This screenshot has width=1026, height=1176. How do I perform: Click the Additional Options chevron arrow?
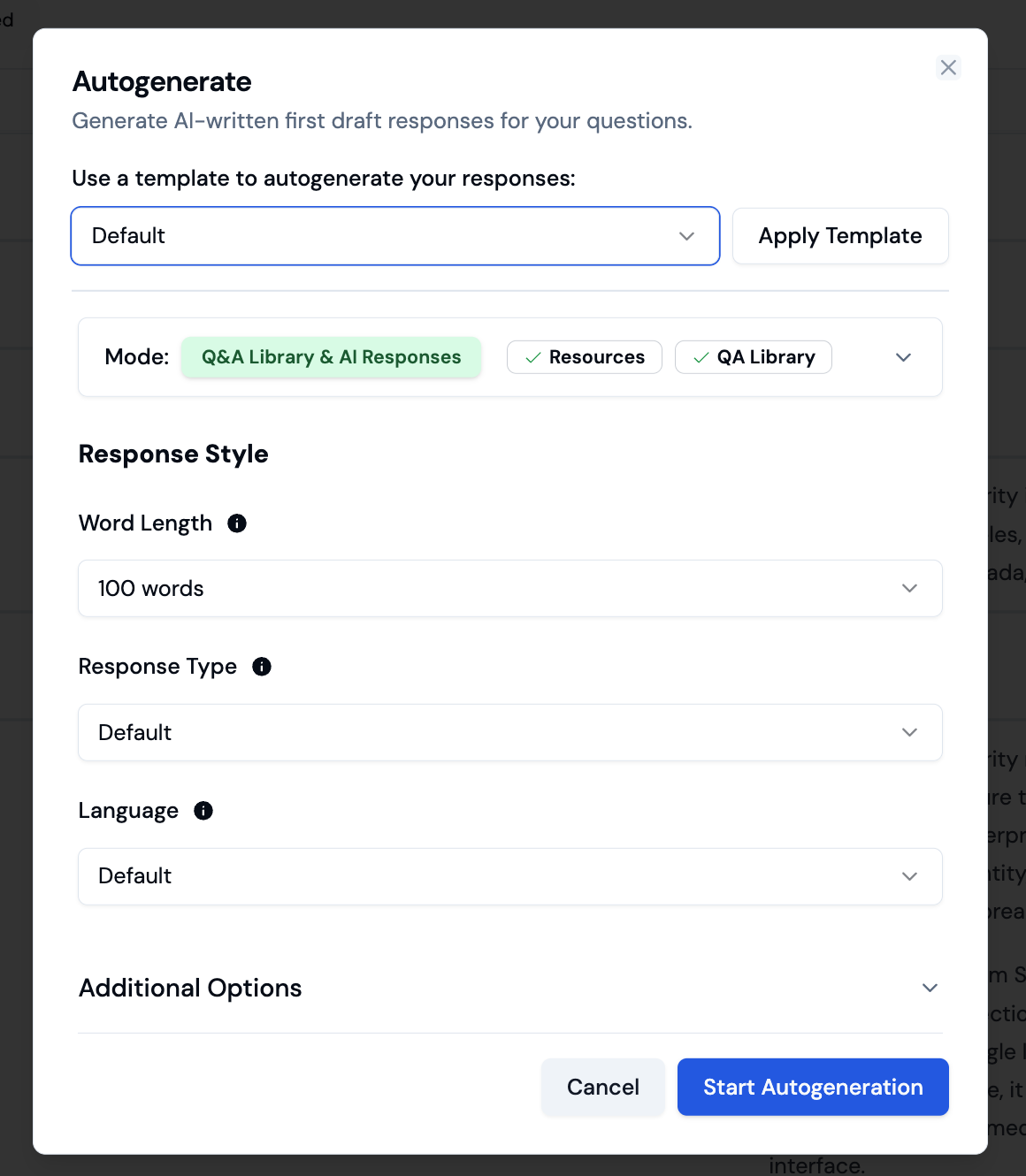pyautogui.click(x=930, y=988)
